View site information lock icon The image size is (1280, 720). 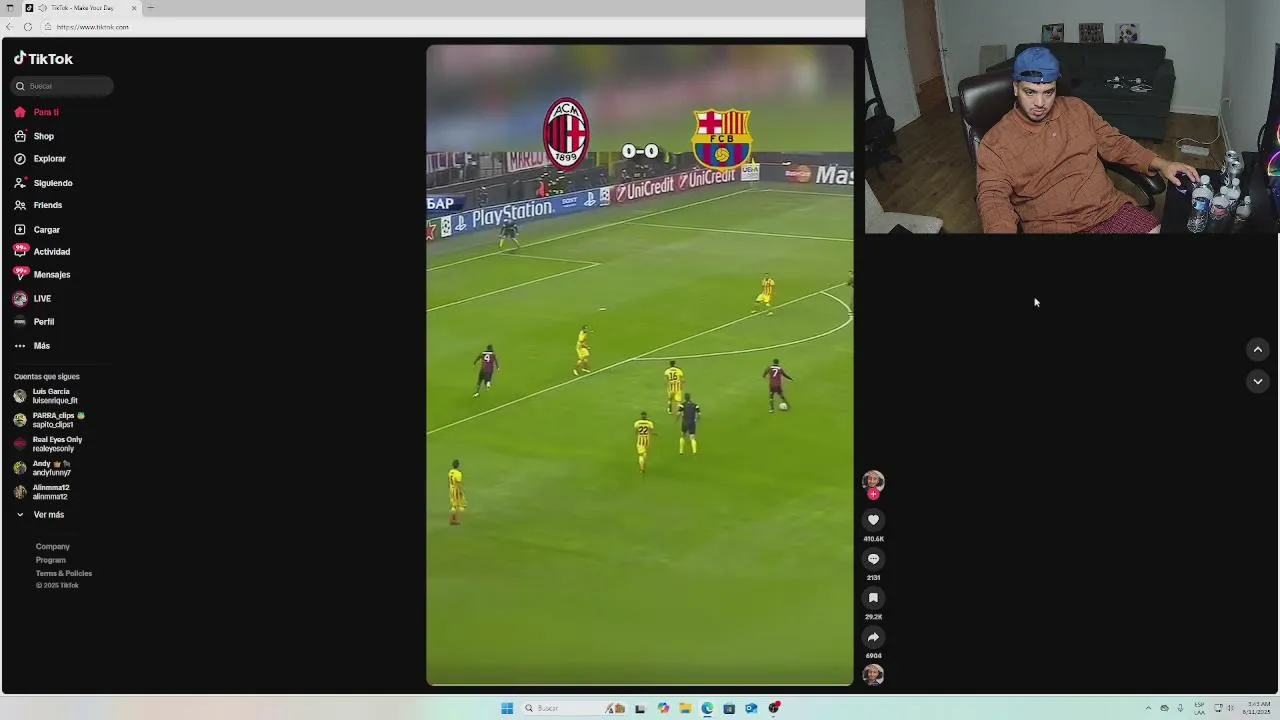click(47, 27)
